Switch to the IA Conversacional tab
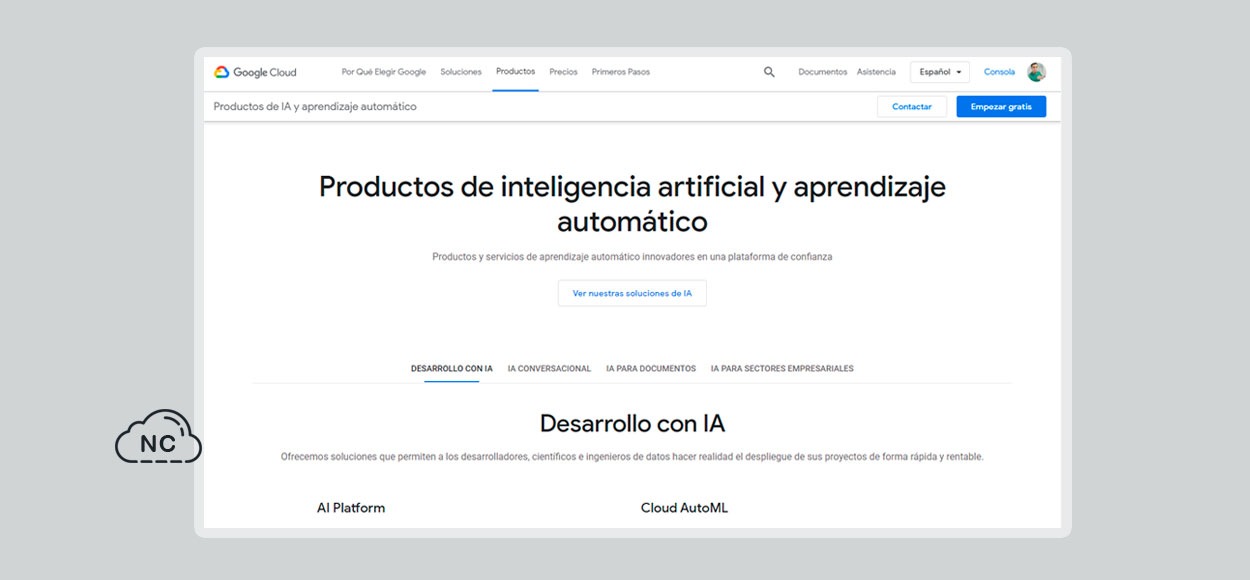 point(549,369)
